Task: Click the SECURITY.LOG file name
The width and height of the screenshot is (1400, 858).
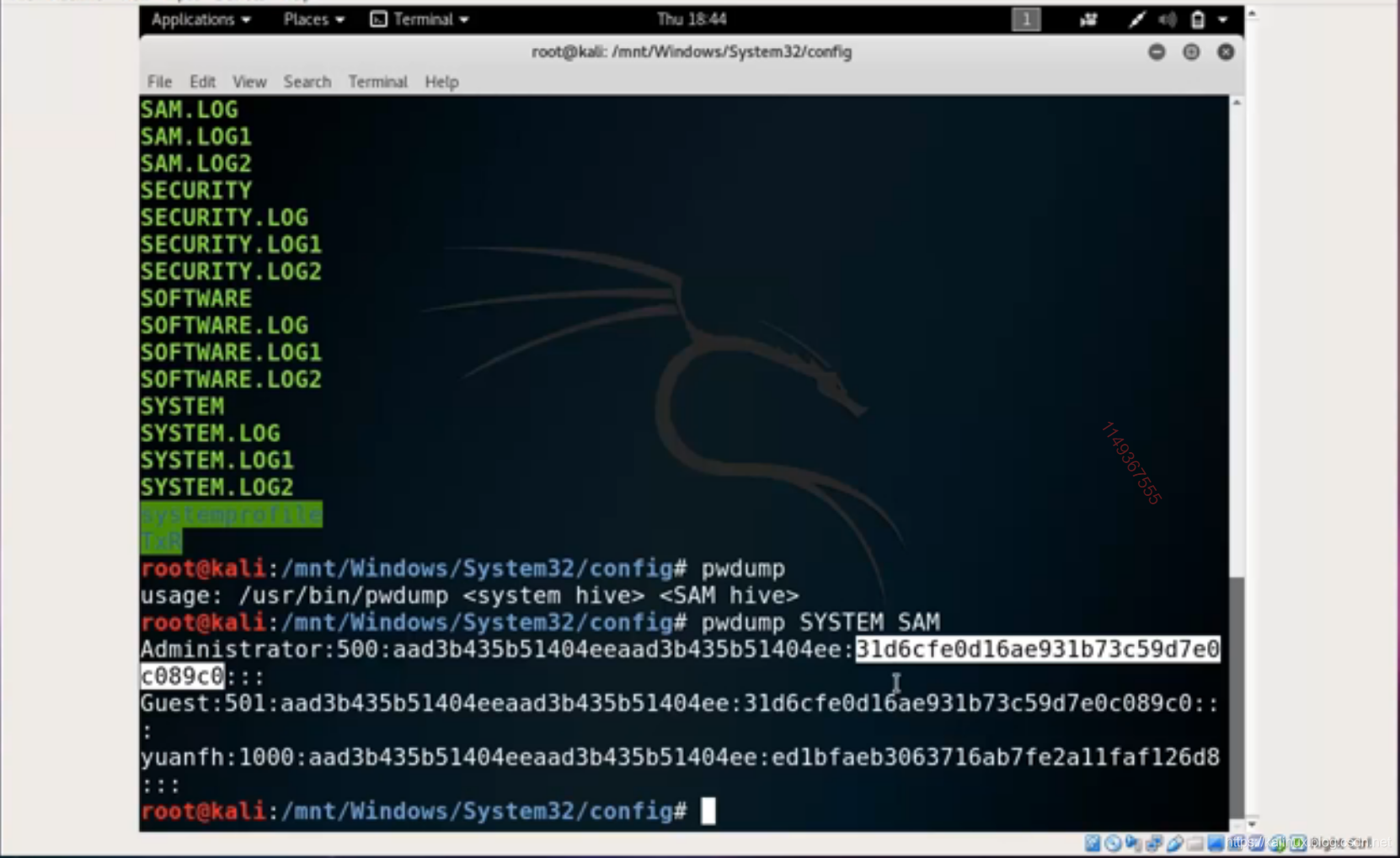Action: pyautogui.click(x=224, y=217)
